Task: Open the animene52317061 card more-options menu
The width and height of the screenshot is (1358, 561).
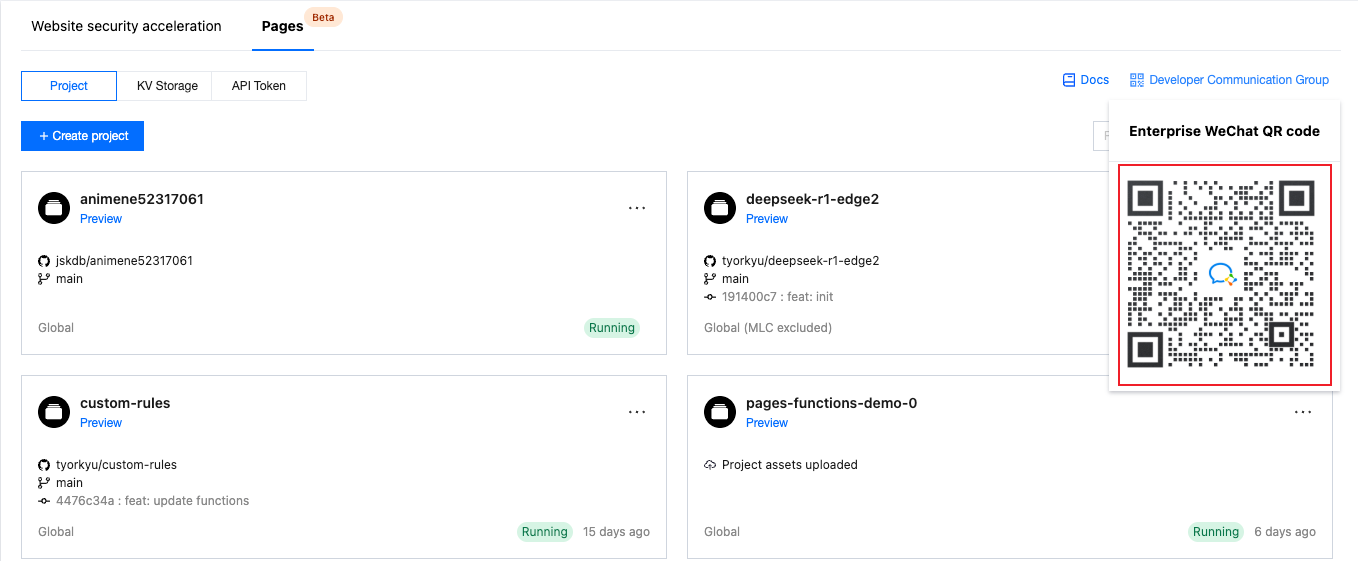Action: click(637, 208)
